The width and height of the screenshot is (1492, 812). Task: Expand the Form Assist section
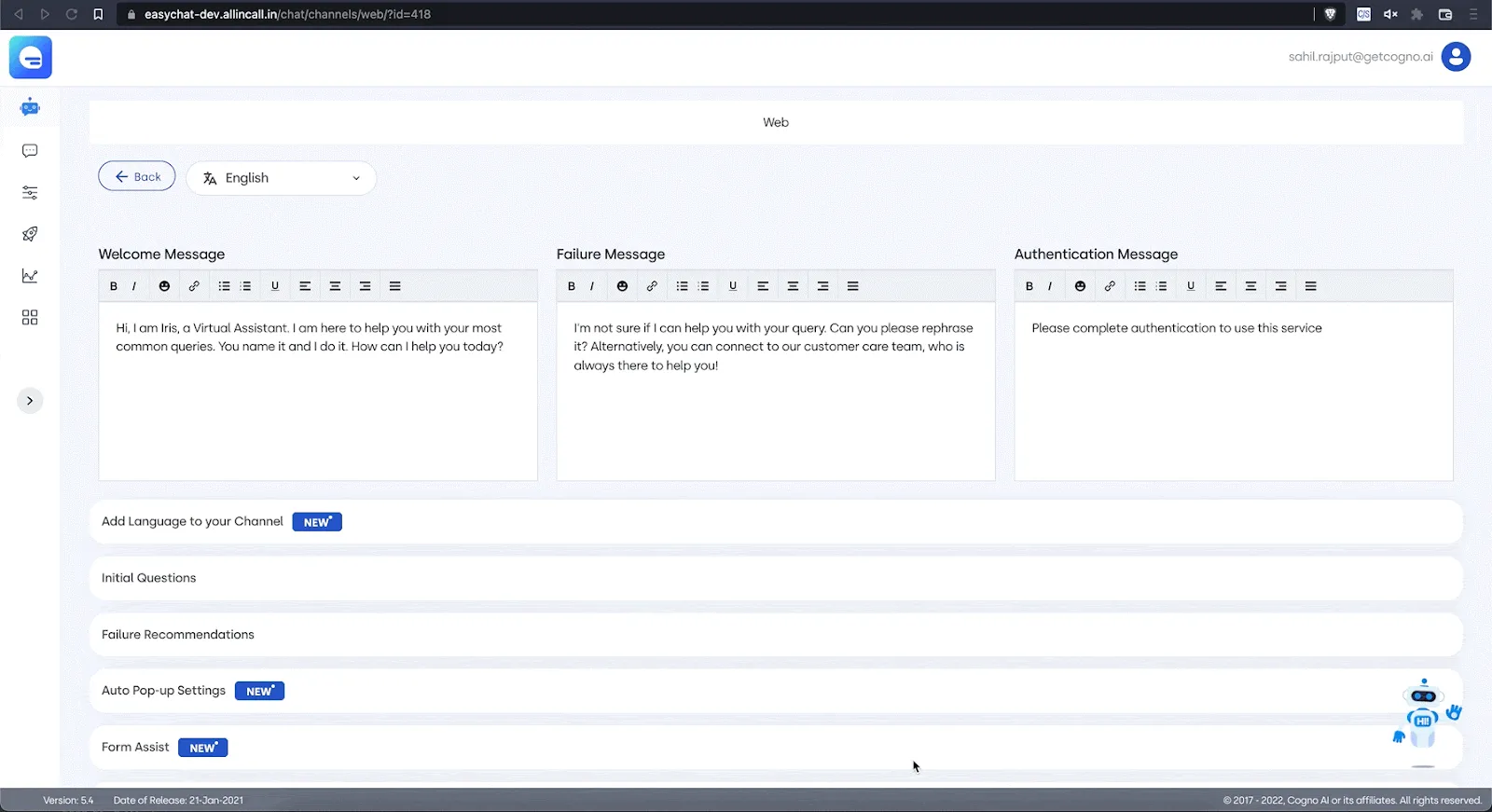(x=776, y=748)
